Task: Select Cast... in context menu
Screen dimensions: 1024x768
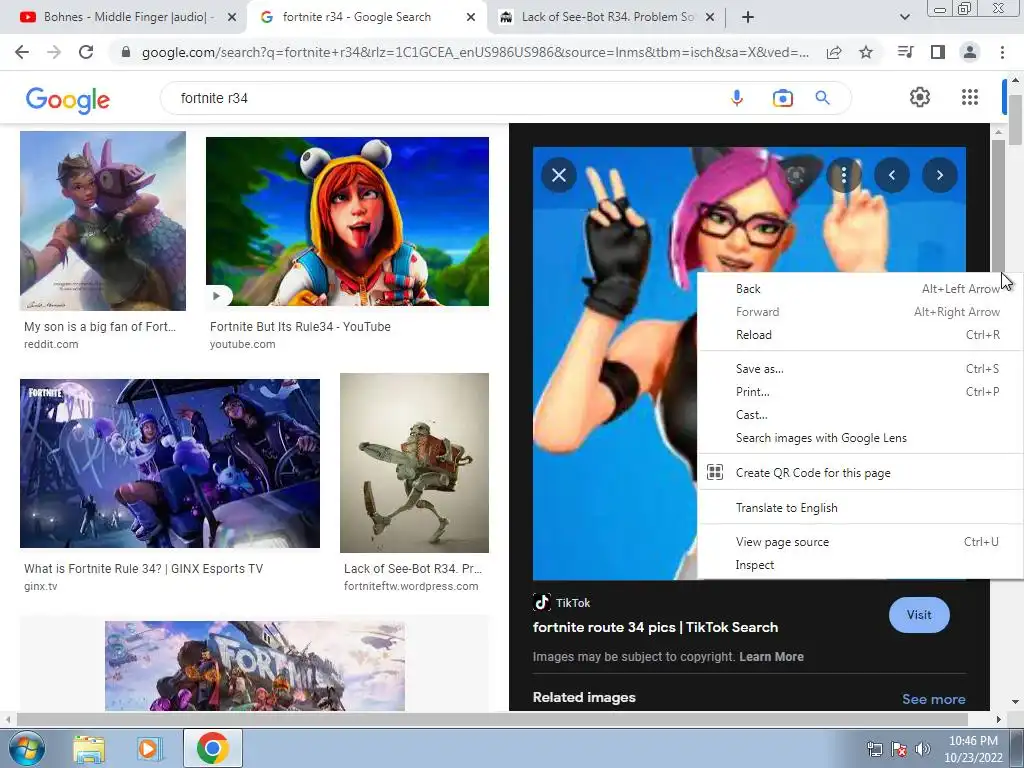Action: coord(861,415)
